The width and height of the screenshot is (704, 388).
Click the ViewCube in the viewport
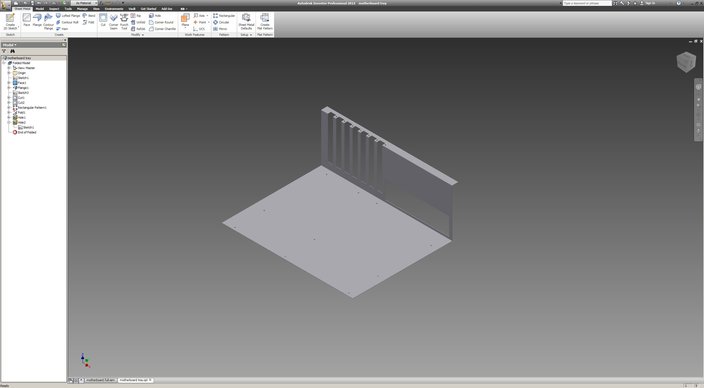[x=686, y=62]
